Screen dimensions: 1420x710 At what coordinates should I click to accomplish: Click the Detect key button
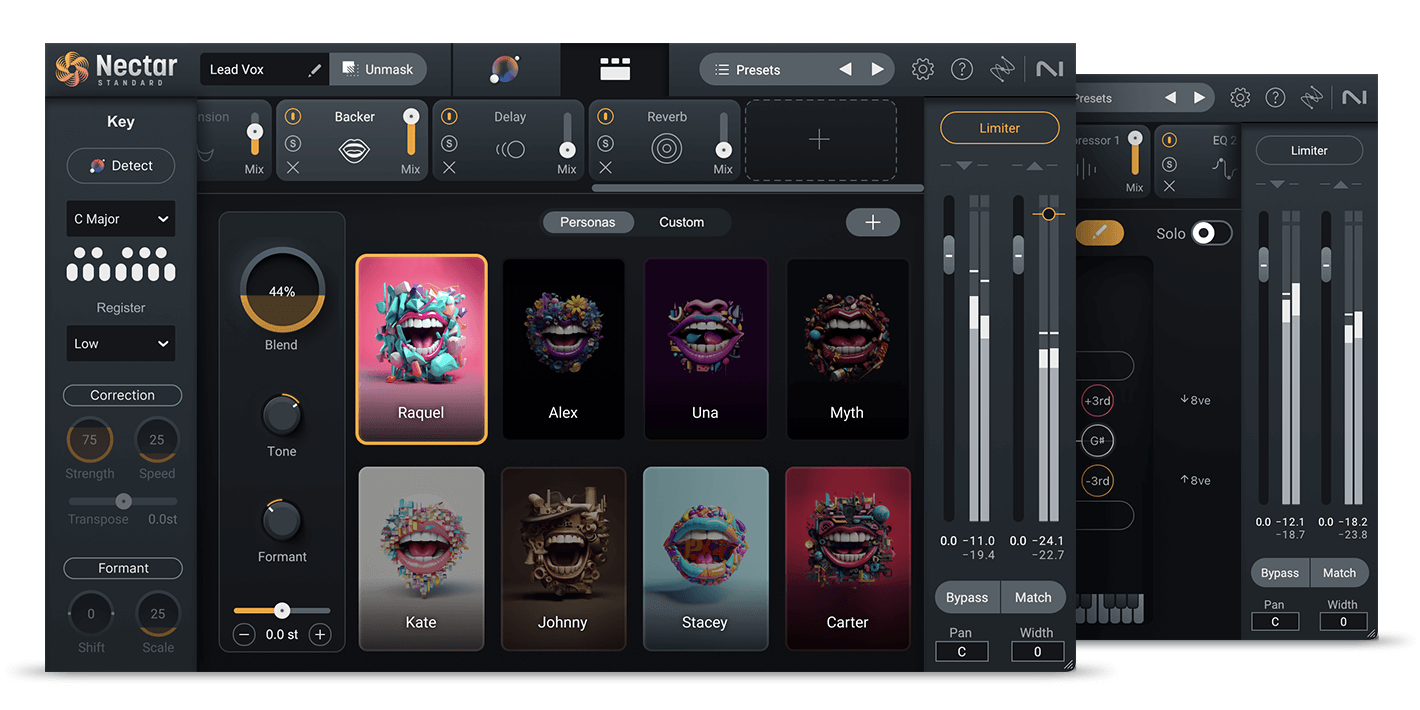click(121, 166)
